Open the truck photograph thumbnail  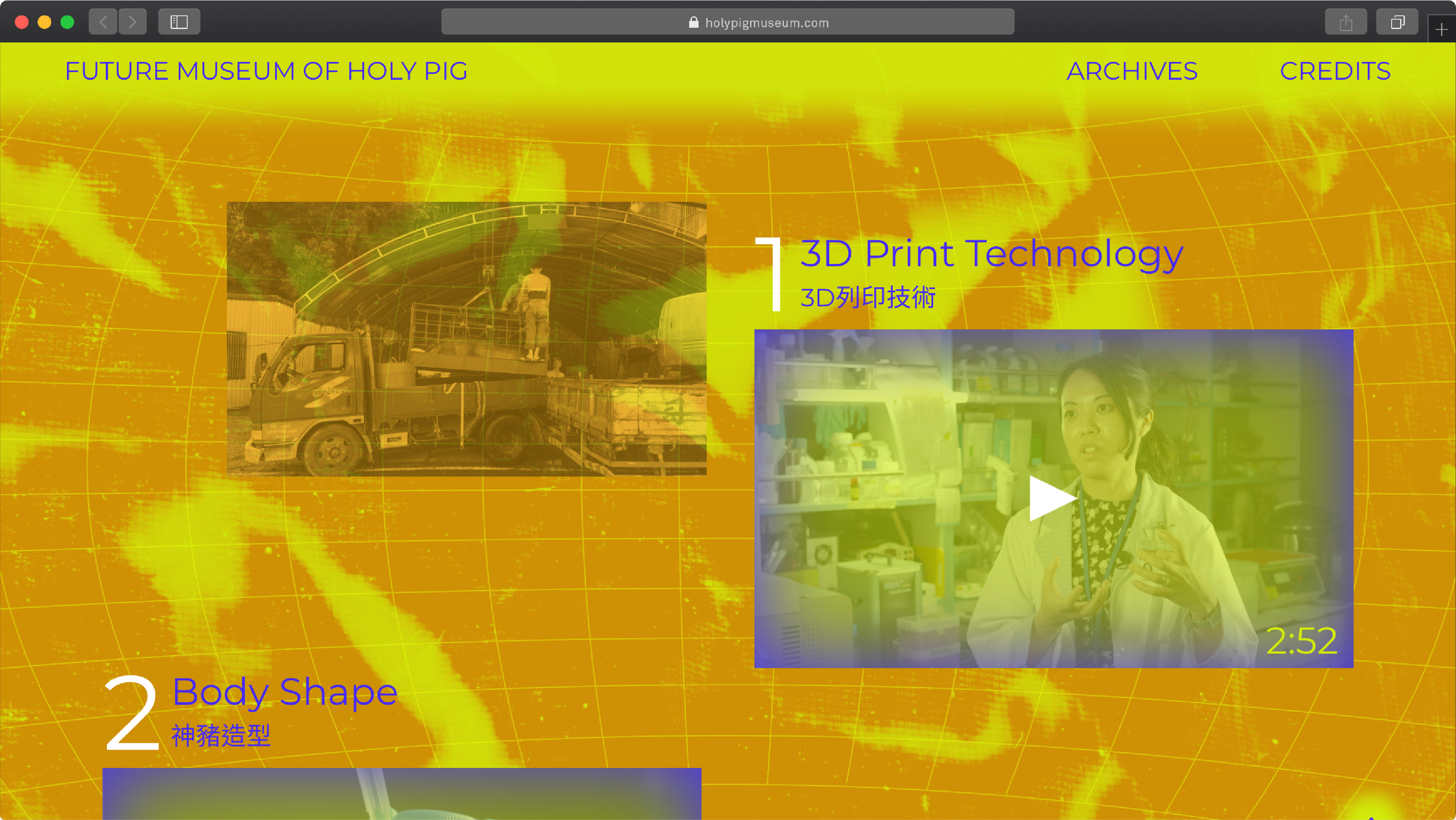[x=466, y=339]
